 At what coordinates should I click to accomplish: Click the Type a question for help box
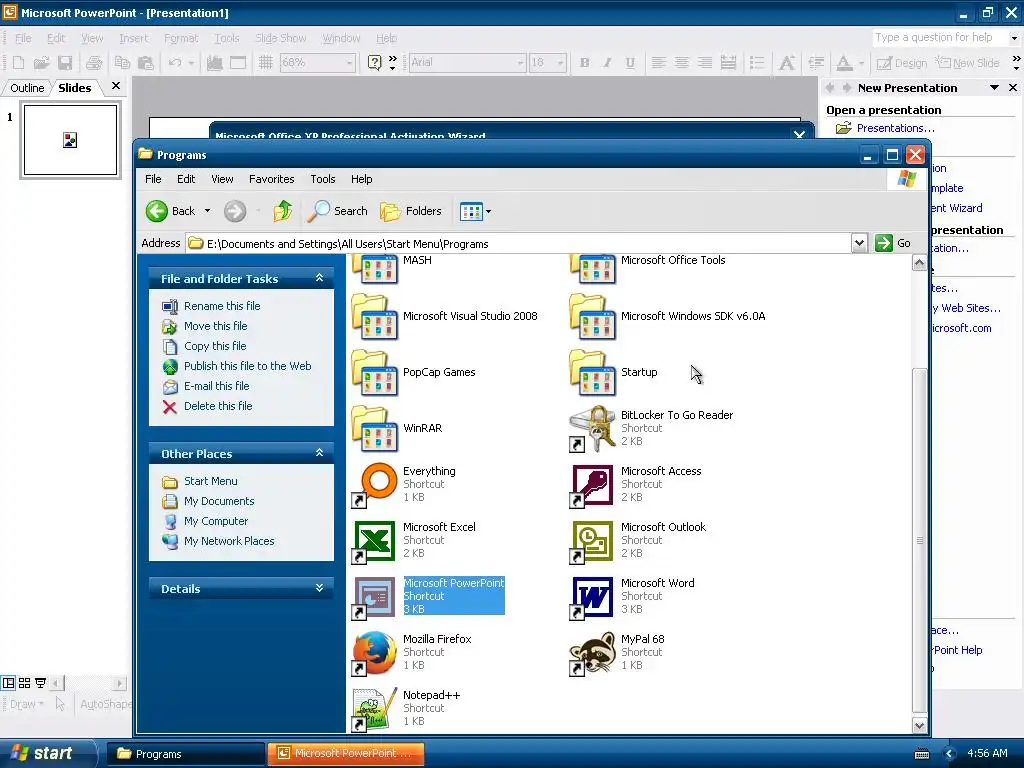coord(940,38)
